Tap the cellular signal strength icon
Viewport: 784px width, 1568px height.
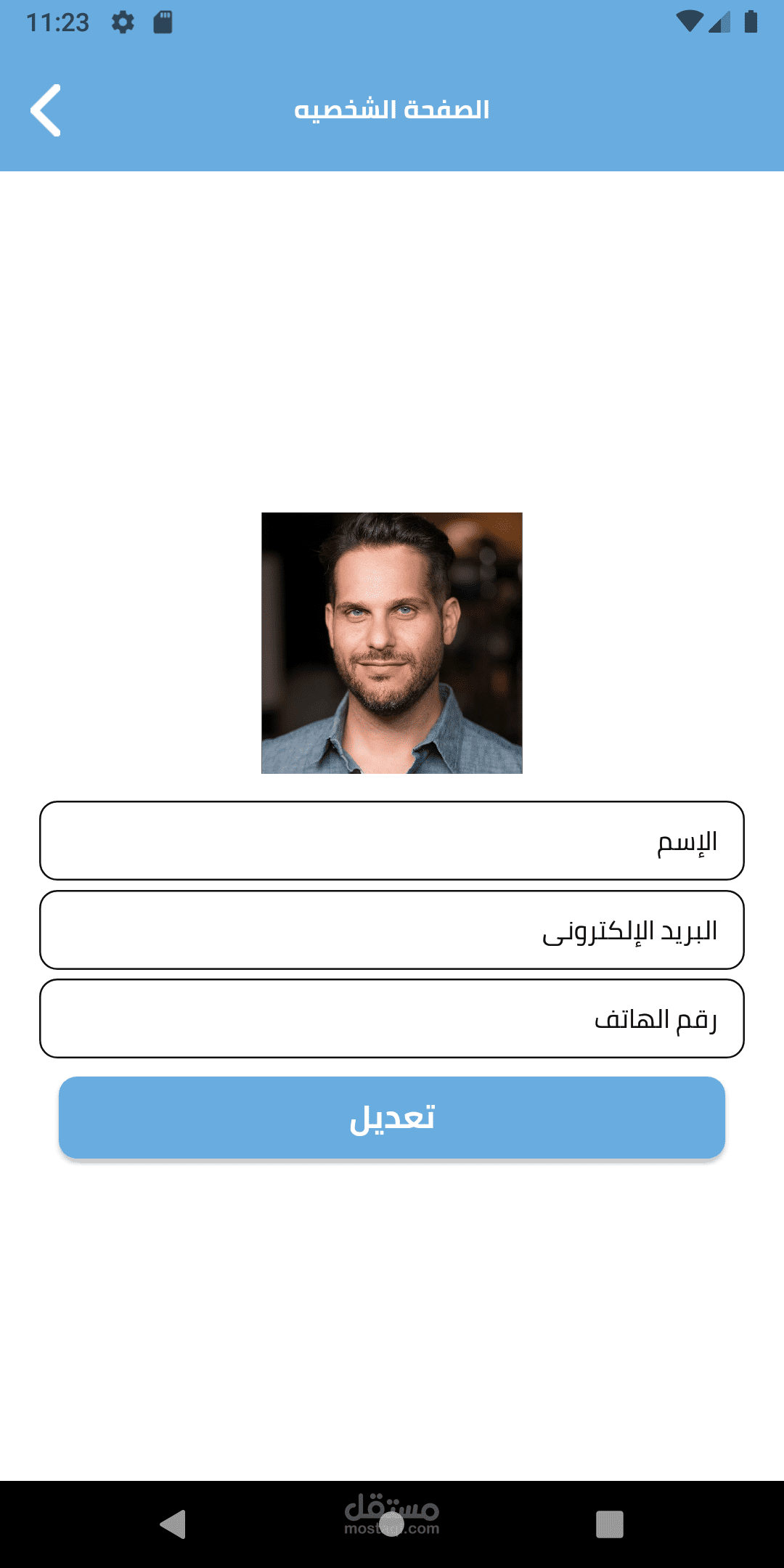click(x=719, y=23)
